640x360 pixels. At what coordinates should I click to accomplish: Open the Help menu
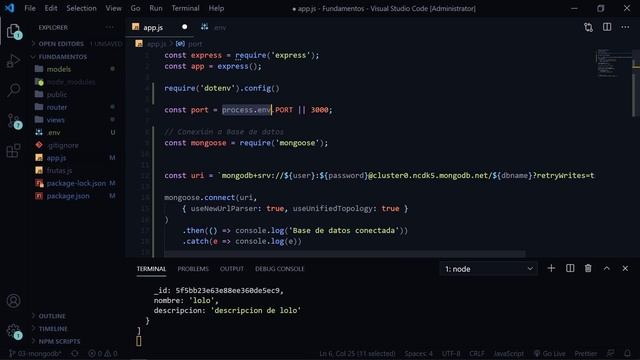click(216, 8)
